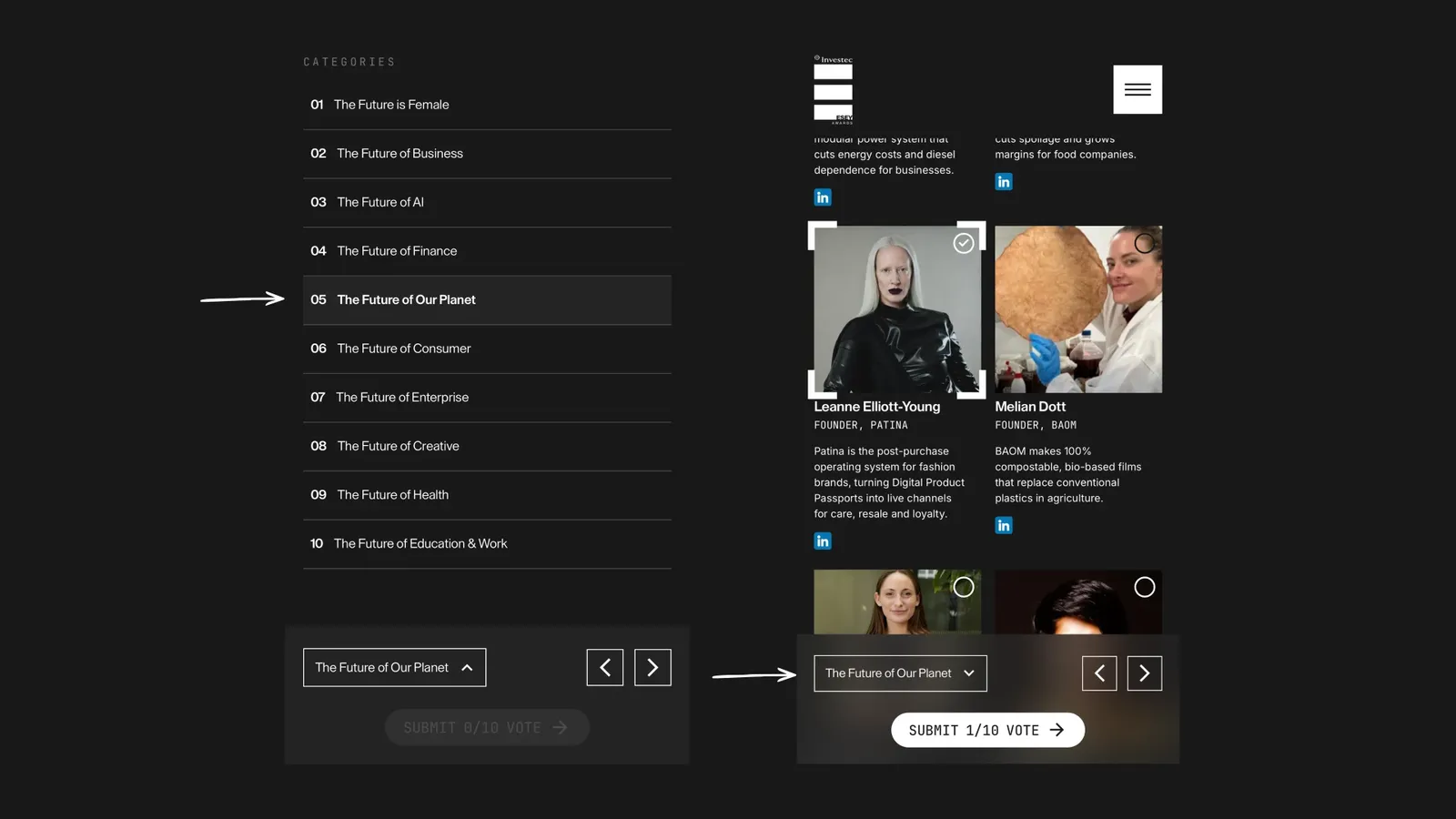Click the greyed-out Submit 0/10 Vote button

487,728
